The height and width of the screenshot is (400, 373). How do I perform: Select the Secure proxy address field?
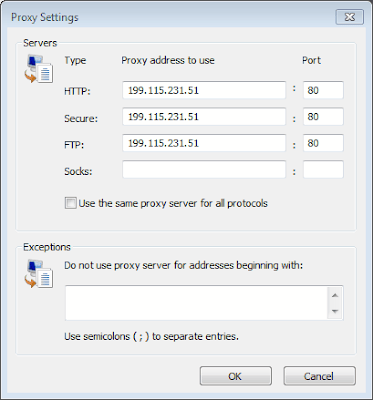click(x=204, y=117)
